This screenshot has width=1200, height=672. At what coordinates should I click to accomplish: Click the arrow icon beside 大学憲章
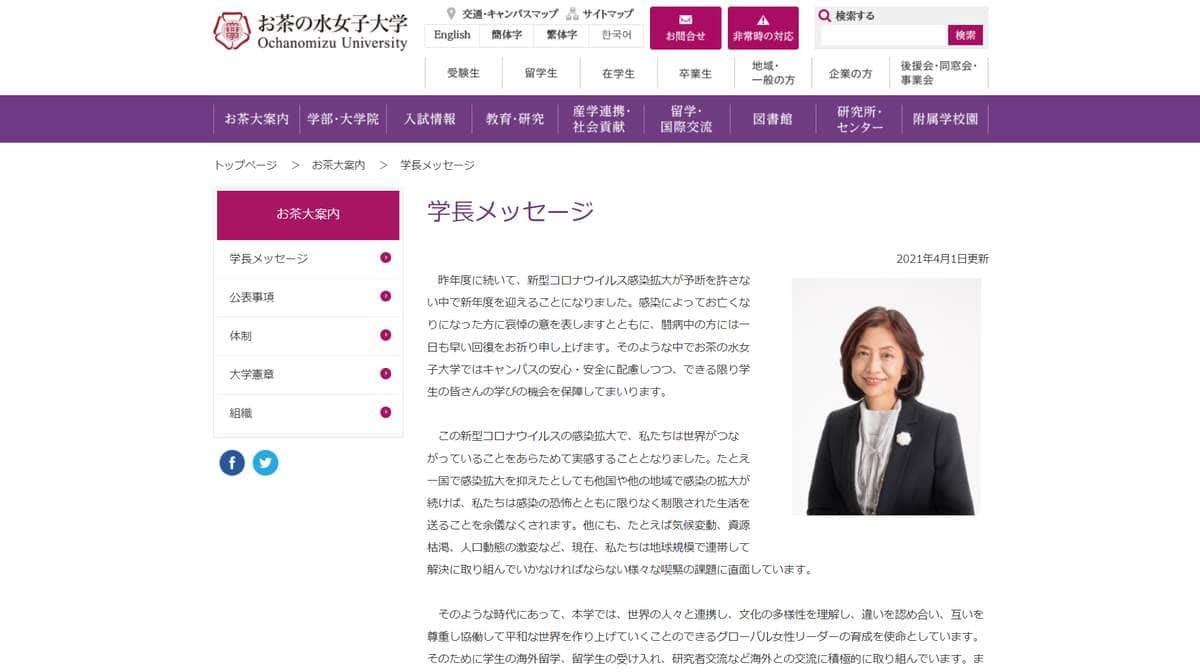click(x=385, y=374)
